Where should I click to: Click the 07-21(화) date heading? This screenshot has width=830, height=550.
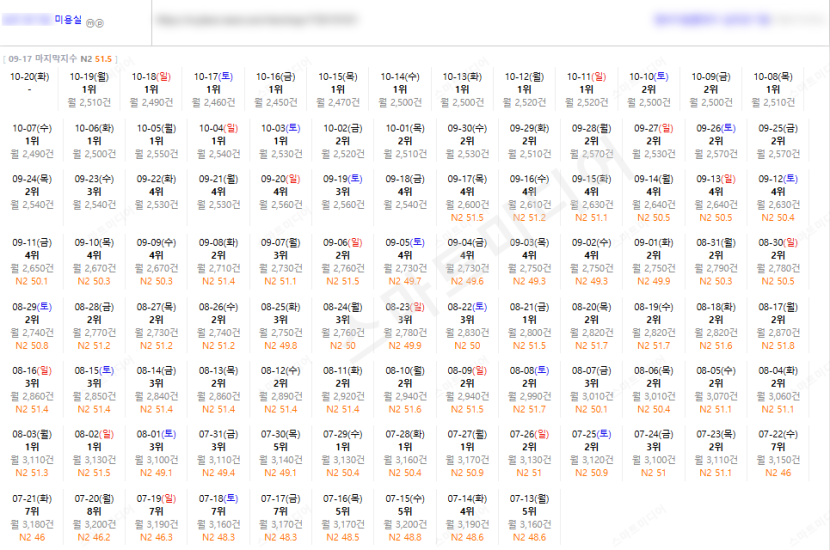(32, 499)
